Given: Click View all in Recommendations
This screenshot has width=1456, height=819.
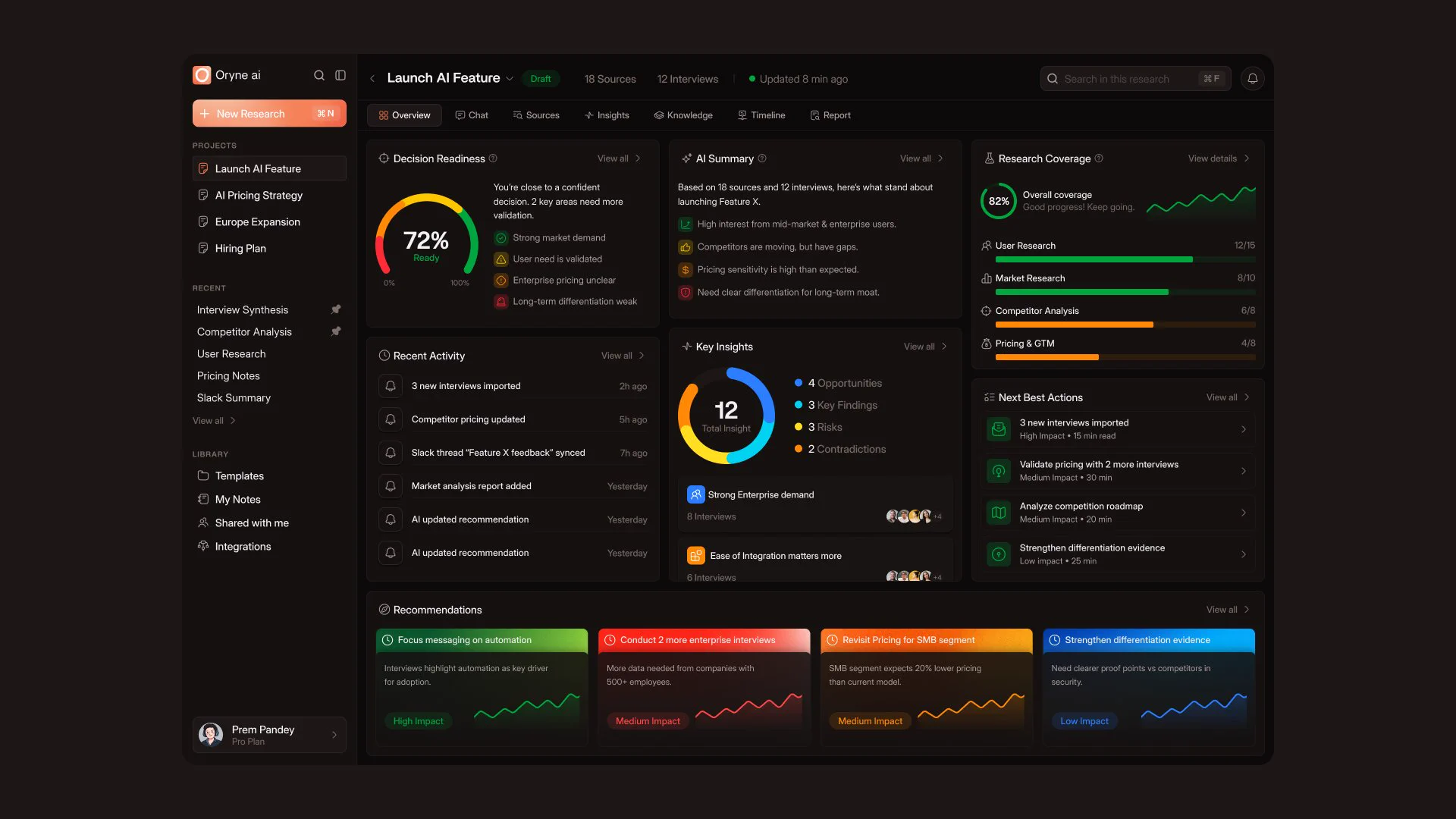Looking at the screenshot, I should pyautogui.click(x=1228, y=610).
